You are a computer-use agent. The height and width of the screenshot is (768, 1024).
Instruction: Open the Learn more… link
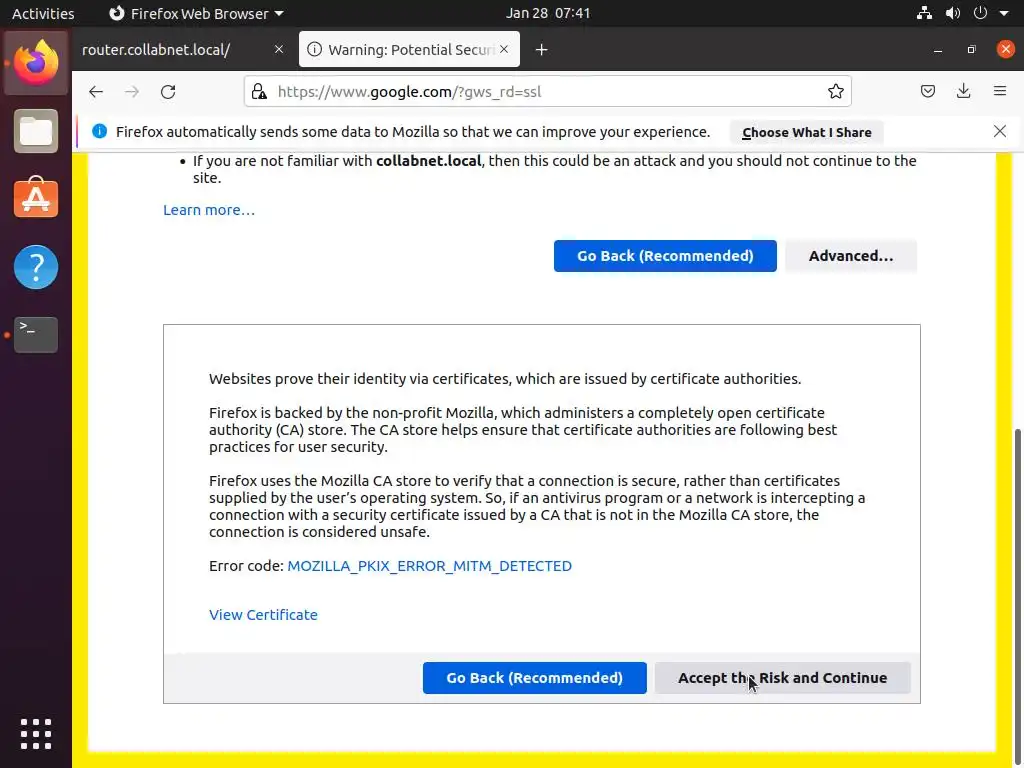(209, 210)
